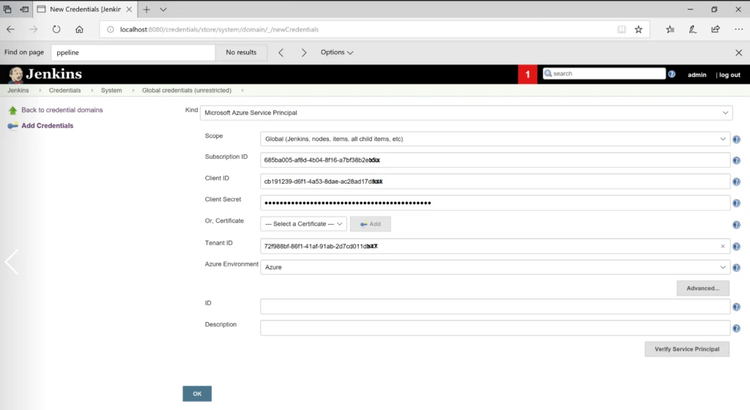Open help icon for Client Secret
The height and width of the screenshot is (410, 750).
click(x=737, y=203)
